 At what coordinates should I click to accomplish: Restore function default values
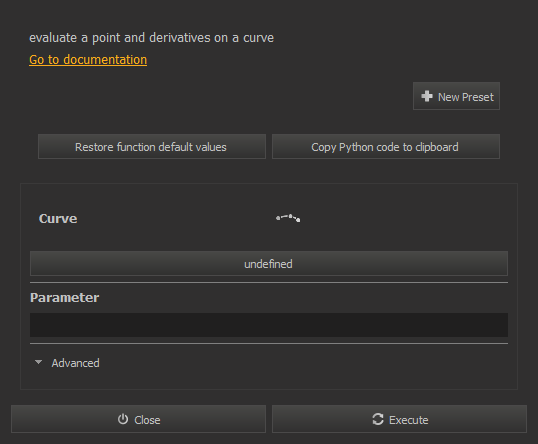pyautogui.click(x=152, y=147)
